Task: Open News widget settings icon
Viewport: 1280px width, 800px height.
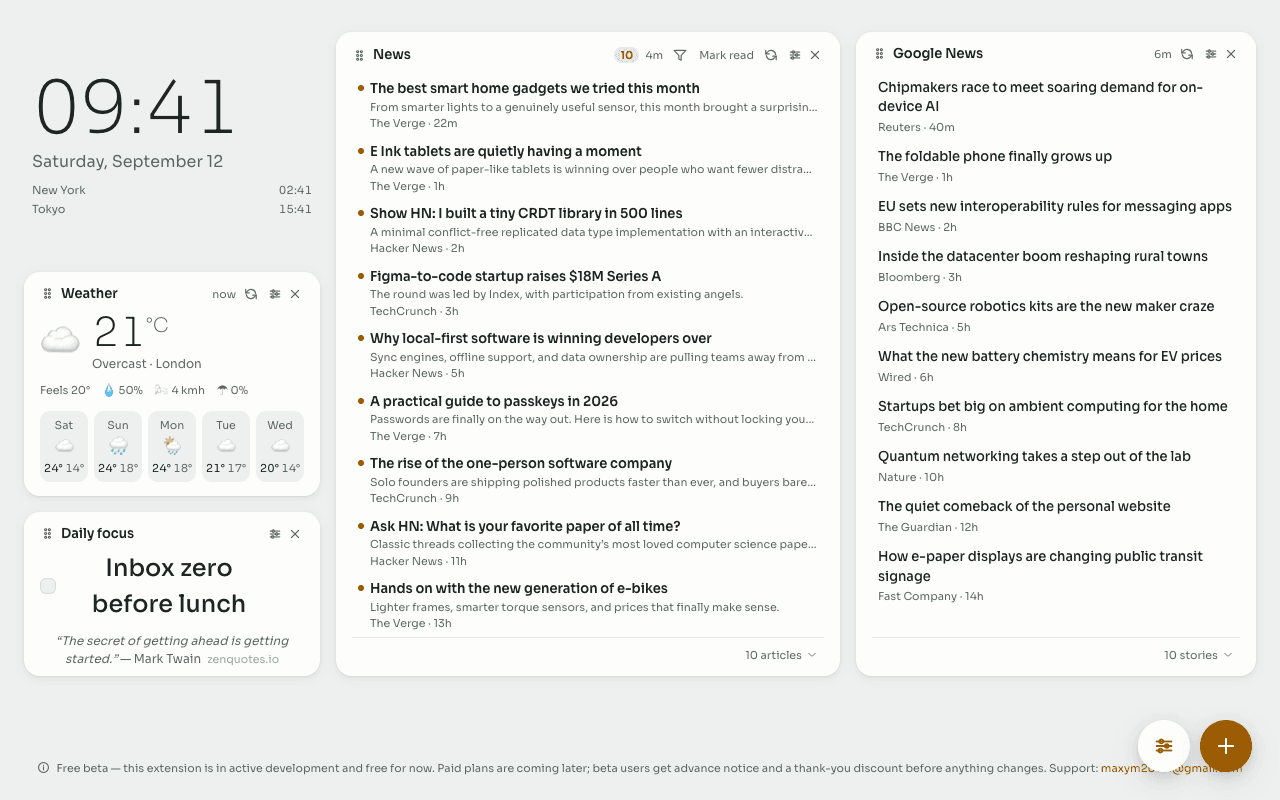Action: click(795, 55)
